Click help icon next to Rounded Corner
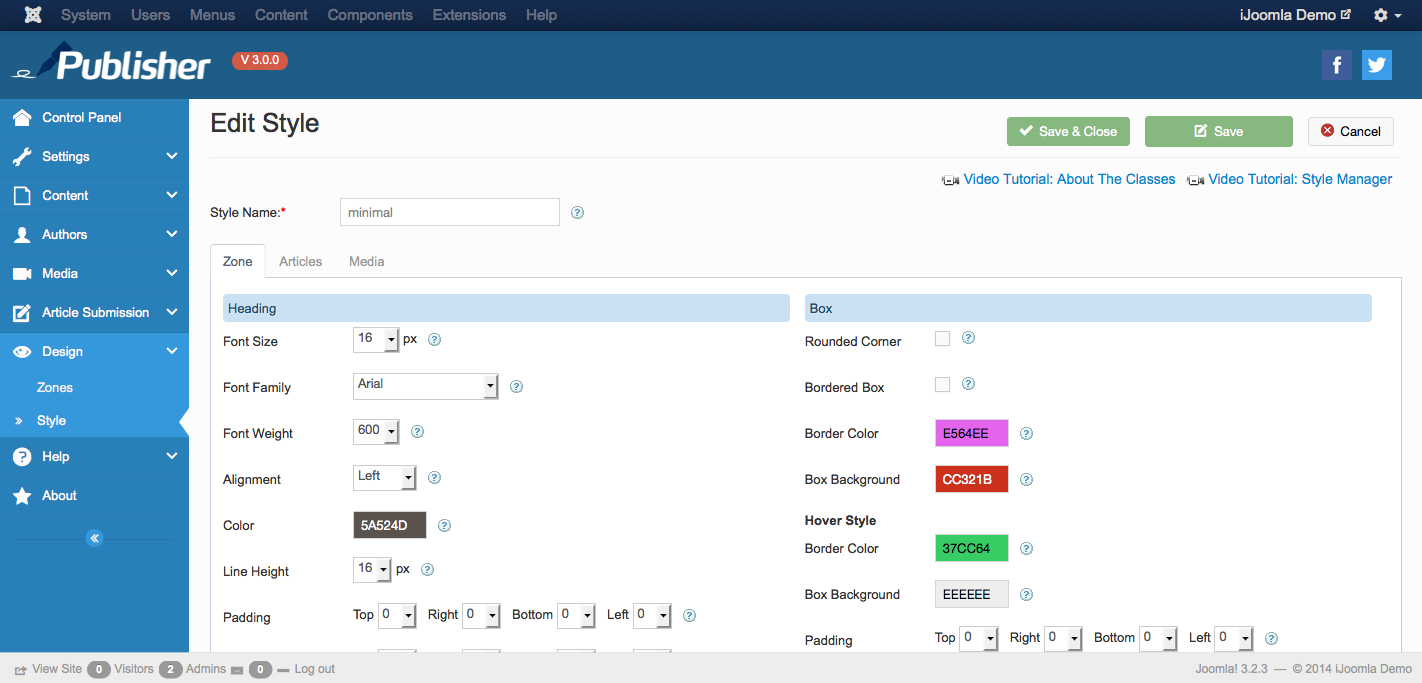The image size is (1422, 683). pyautogui.click(x=968, y=338)
